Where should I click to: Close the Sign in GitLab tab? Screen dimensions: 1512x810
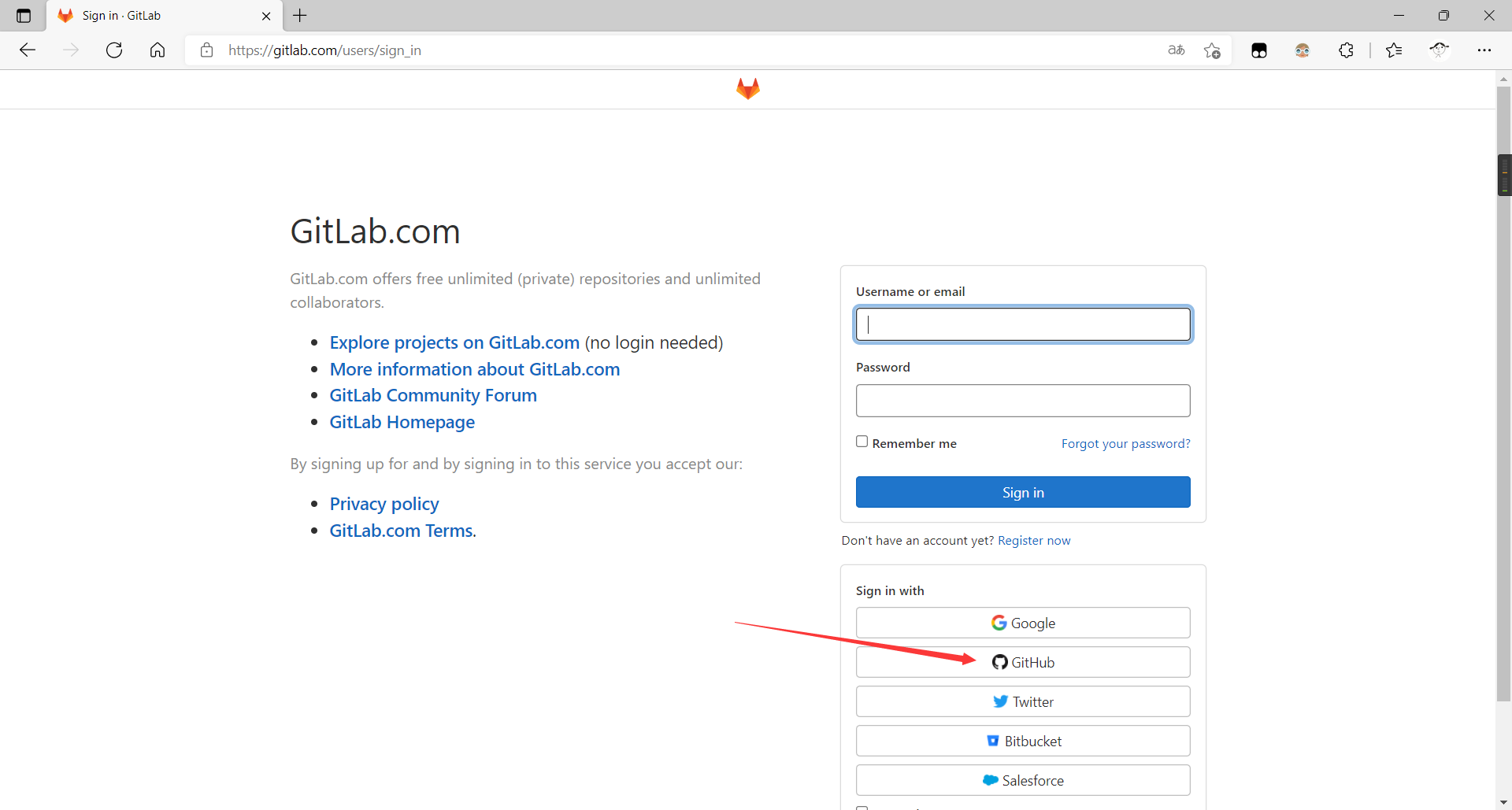266,16
